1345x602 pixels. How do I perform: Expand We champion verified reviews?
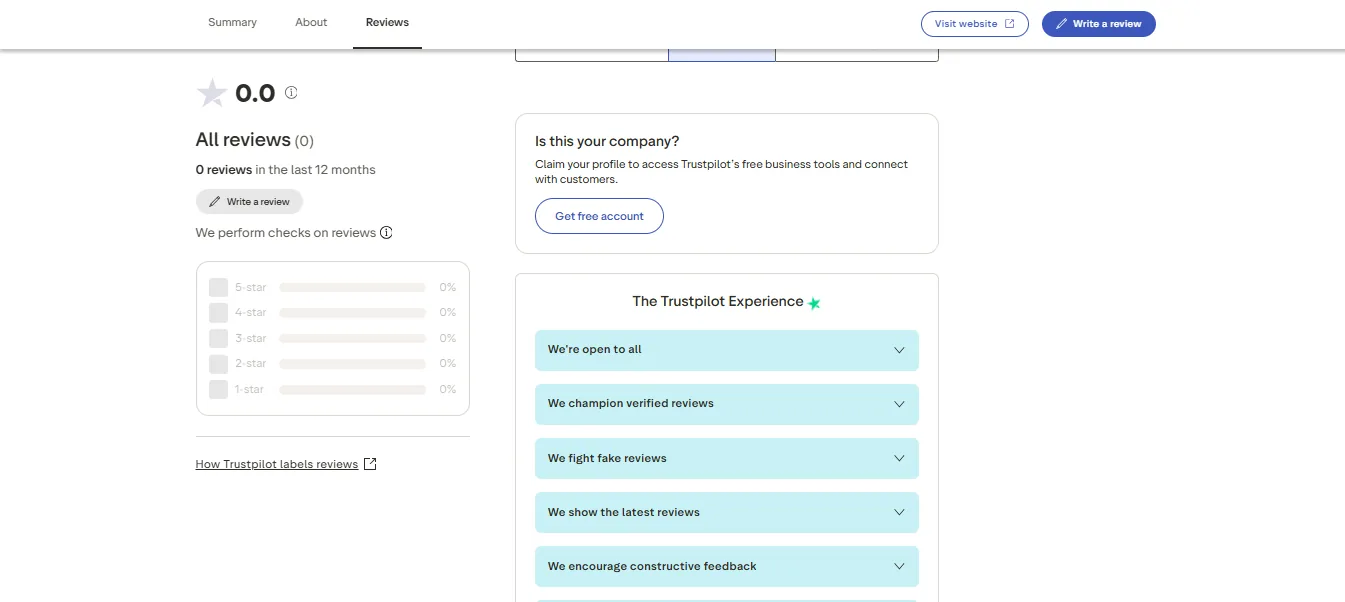click(x=727, y=404)
